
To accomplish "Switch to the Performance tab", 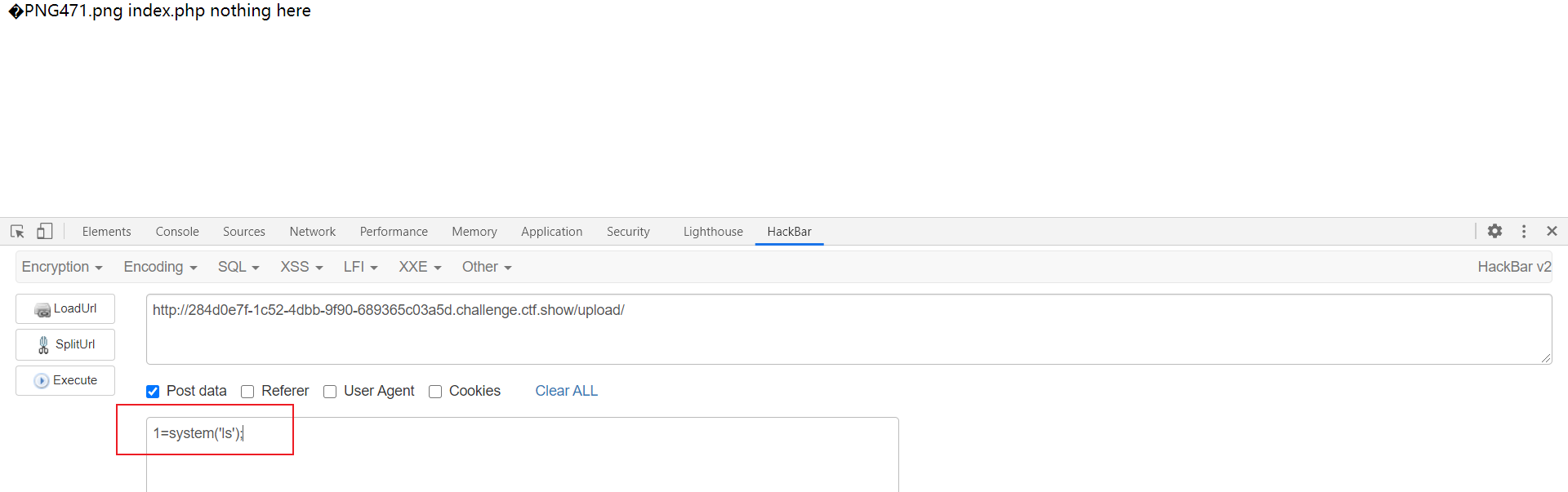I will click(x=394, y=232).
